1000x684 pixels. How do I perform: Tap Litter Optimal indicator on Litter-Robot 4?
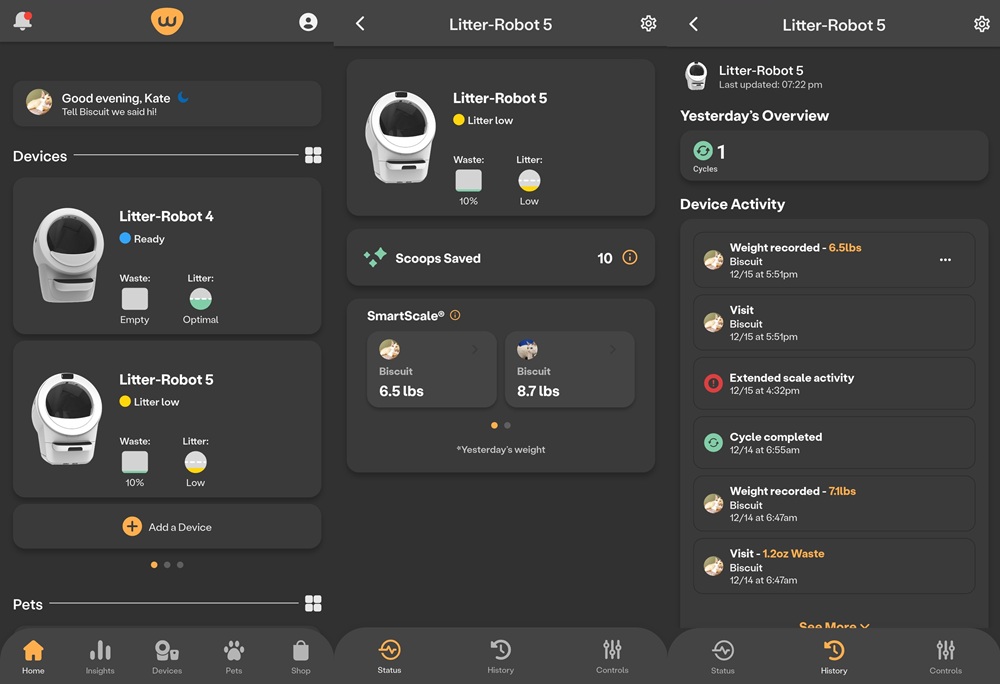pos(200,300)
